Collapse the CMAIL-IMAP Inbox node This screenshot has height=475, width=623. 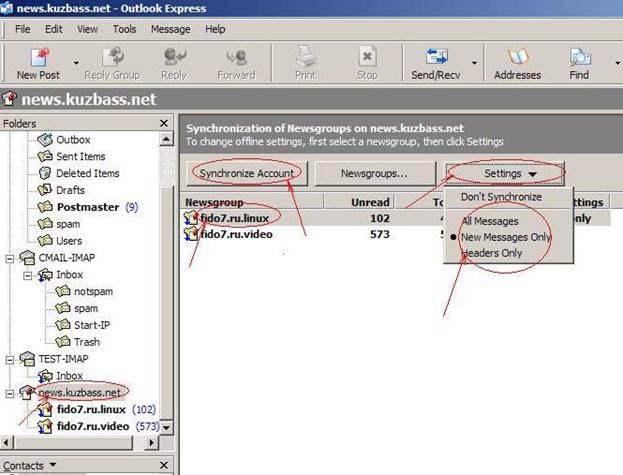tap(27, 276)
